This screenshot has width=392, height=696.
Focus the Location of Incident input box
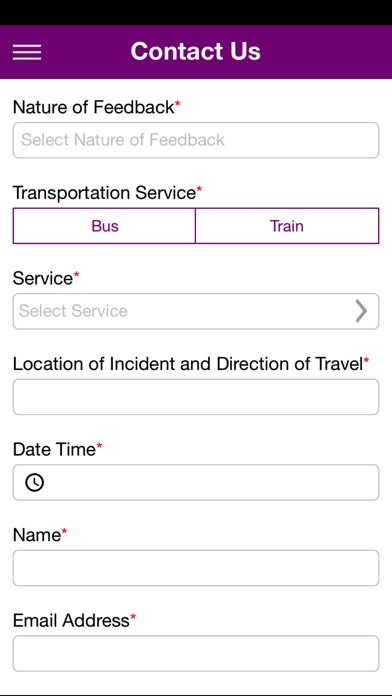[x=196, y=397]
